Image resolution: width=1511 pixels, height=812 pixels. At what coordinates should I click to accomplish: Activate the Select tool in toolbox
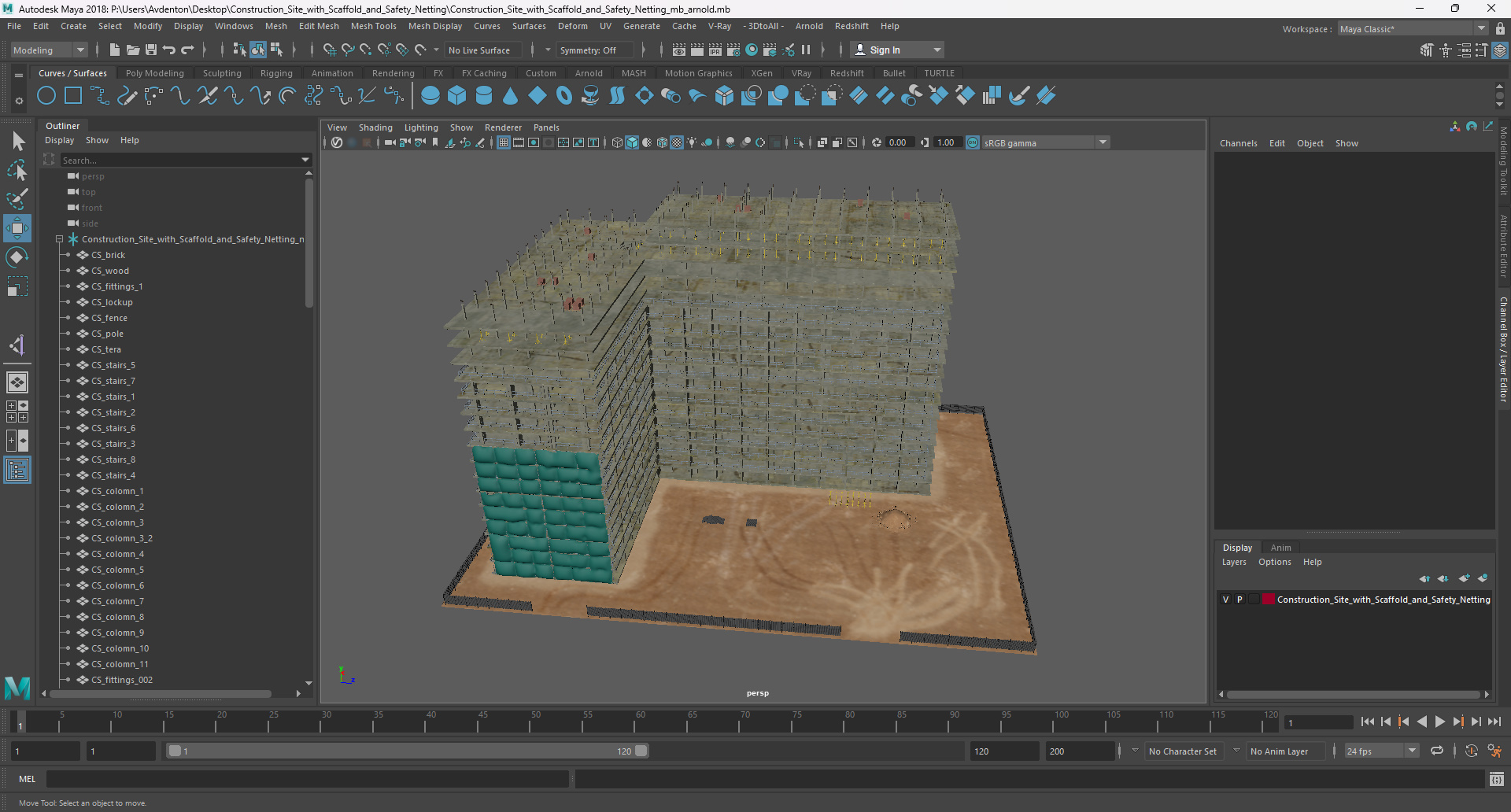[x=17, y=142]
